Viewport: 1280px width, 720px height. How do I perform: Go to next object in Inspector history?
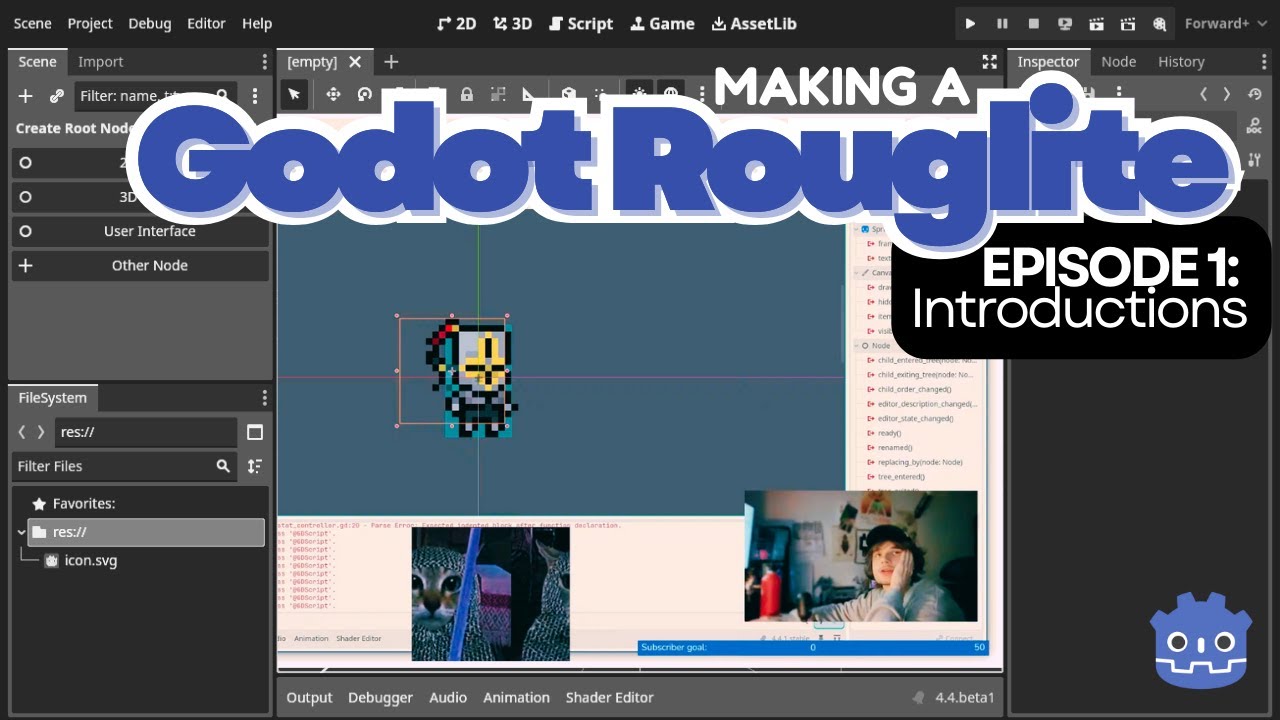pyautogui.click(x=1226, y=94)
